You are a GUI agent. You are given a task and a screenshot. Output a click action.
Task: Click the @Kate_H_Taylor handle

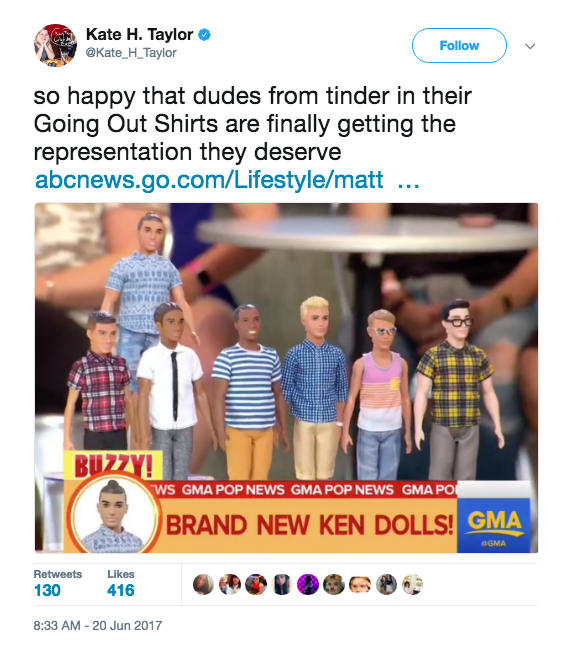pyautogui.click(x=131, y=53)
